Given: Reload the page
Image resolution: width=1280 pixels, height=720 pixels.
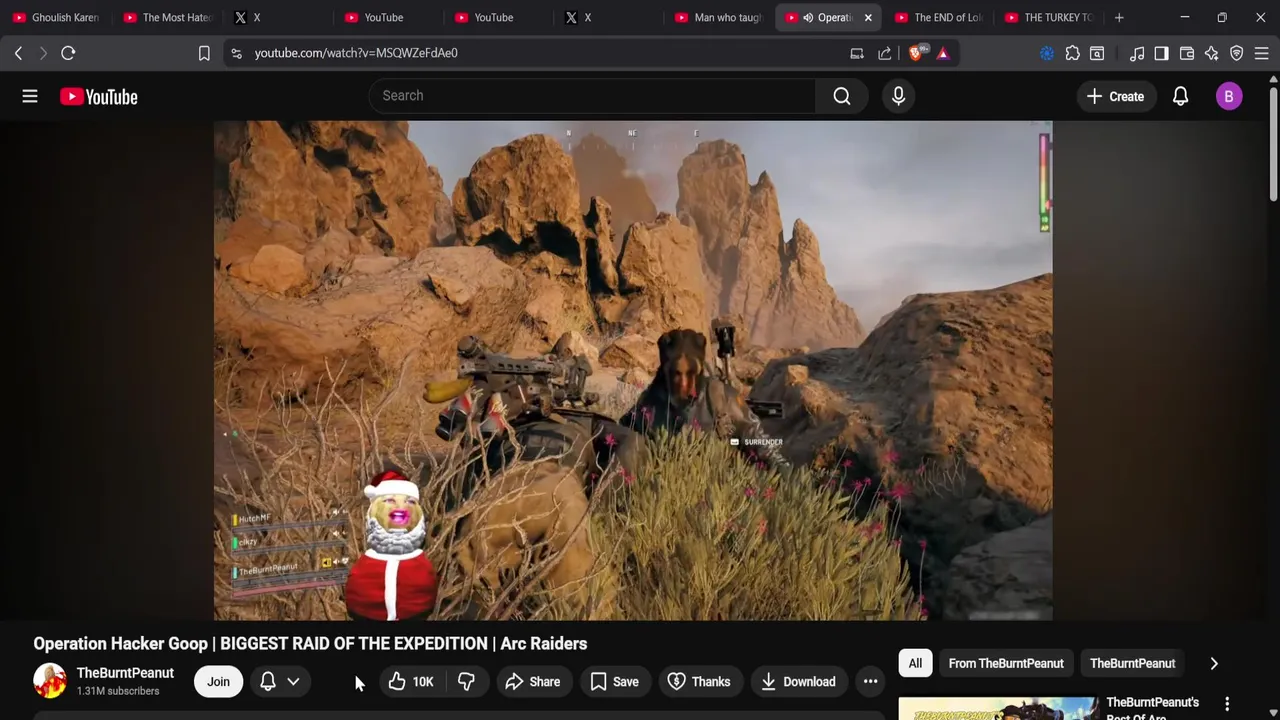Looking at the screenshot, I should click(x=68, y=53).
